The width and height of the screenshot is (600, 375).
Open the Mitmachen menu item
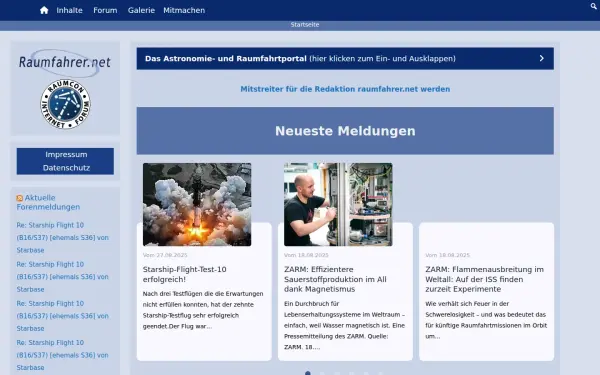click(184, 10)
